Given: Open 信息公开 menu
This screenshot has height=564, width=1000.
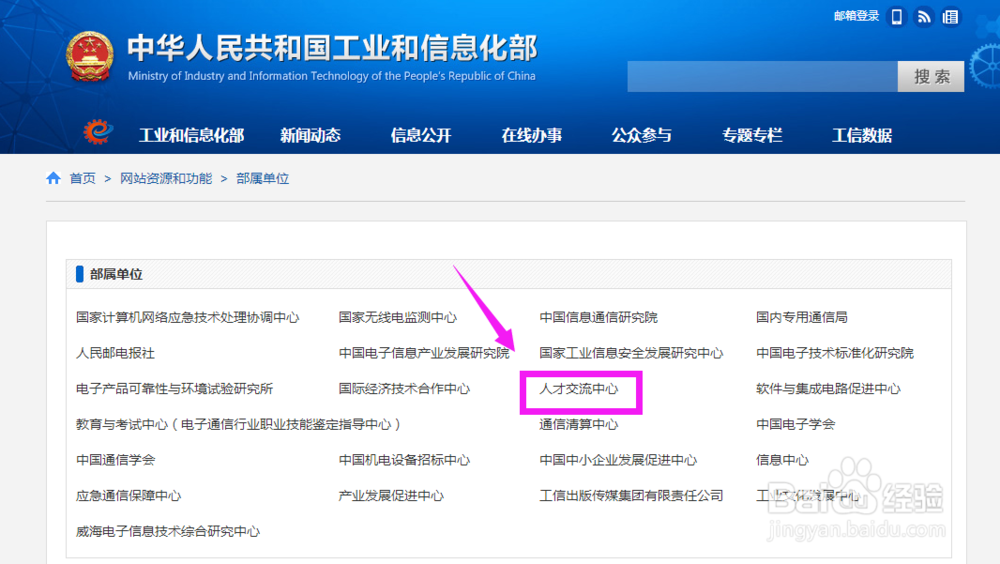Looking at the screenshot, I should pos(421,135).
